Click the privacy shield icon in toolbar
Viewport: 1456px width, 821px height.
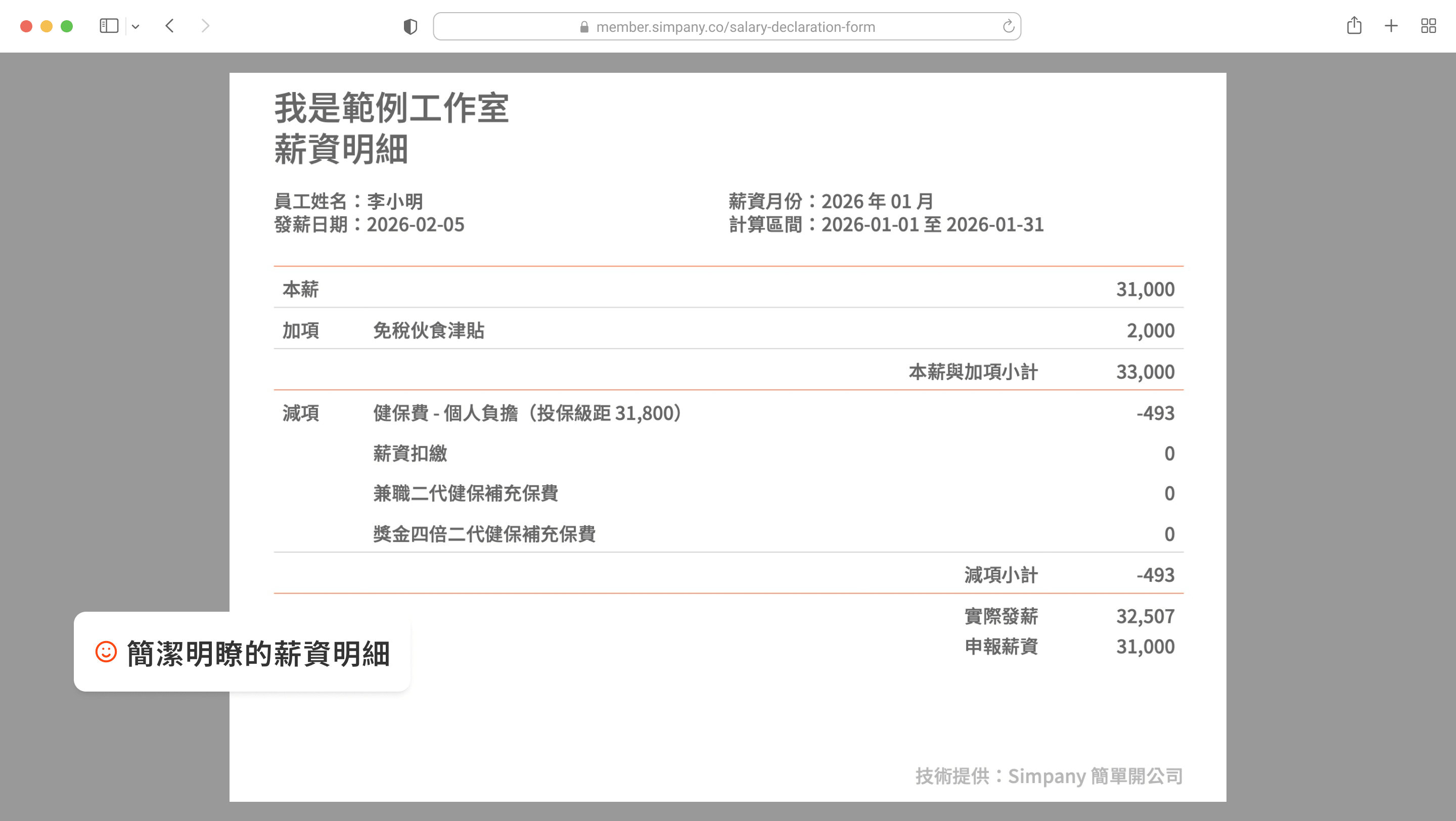click(x=411, y=26)
